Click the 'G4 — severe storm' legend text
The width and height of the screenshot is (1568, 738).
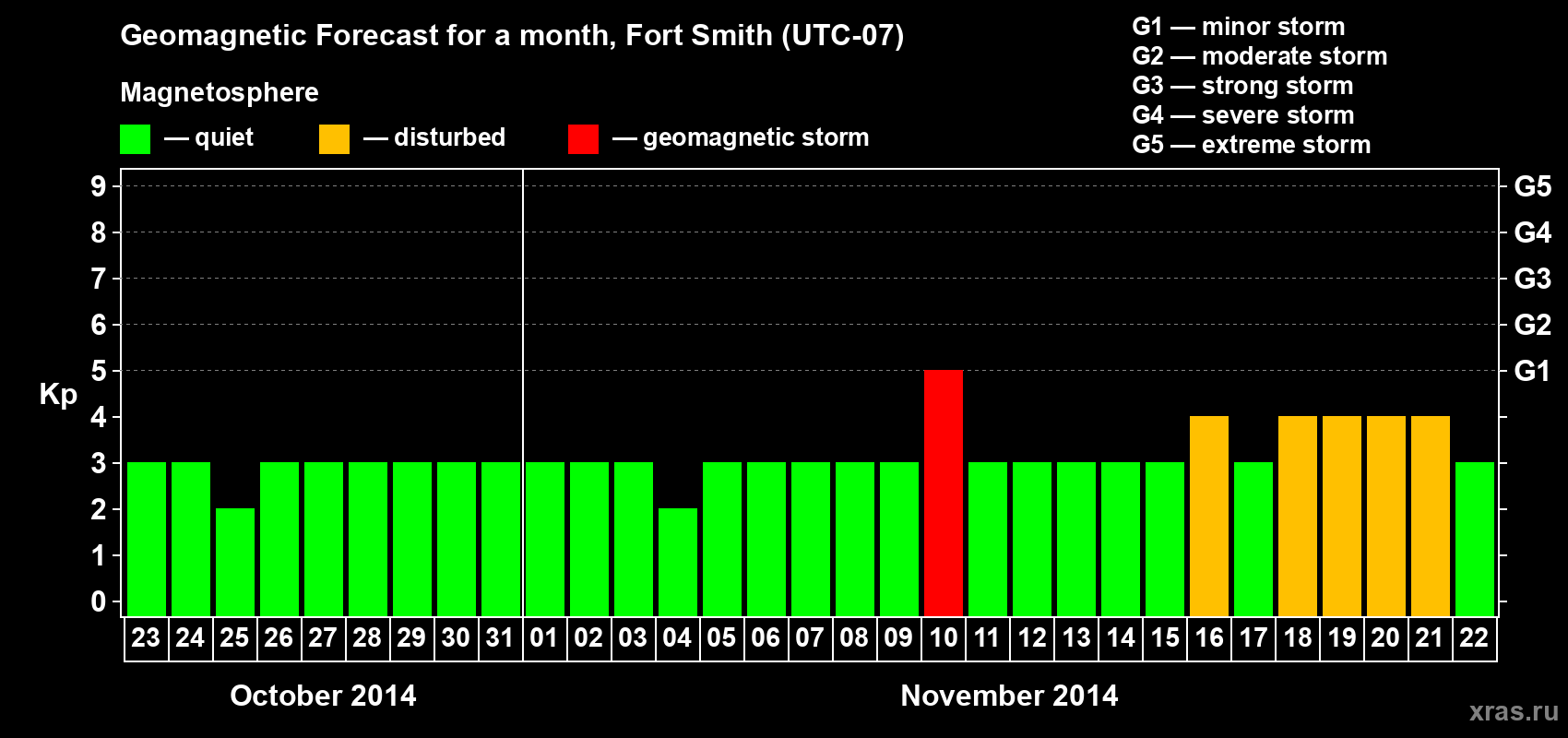point(1243,115)
